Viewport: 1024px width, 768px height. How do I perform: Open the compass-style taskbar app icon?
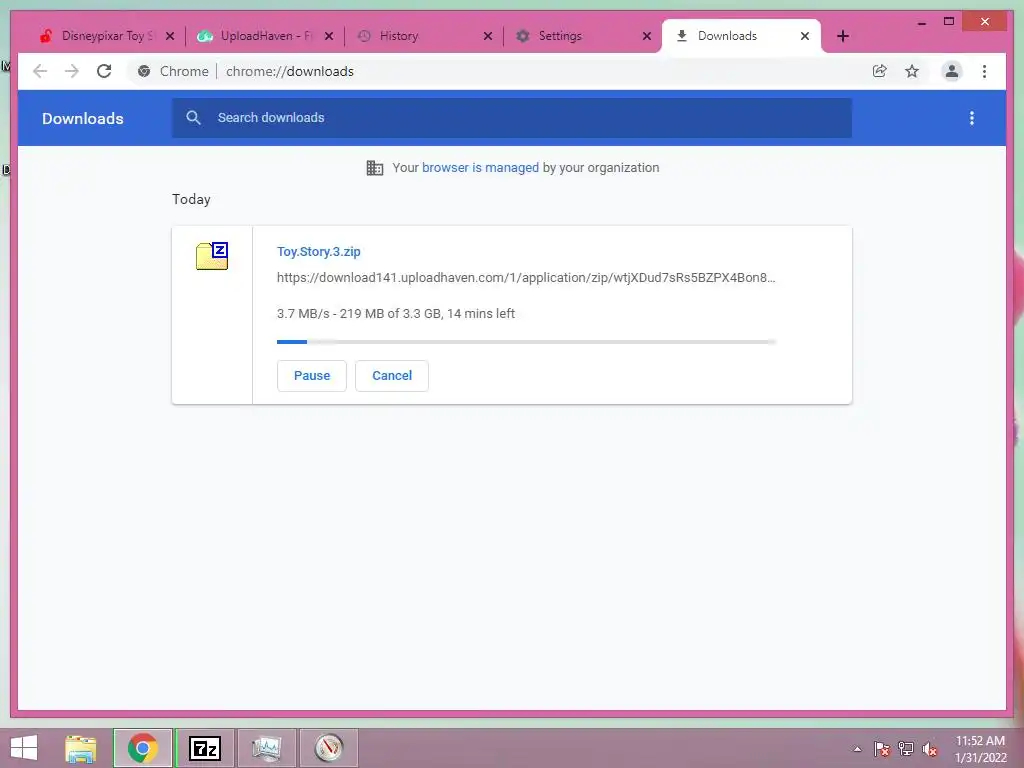[328, 748]
